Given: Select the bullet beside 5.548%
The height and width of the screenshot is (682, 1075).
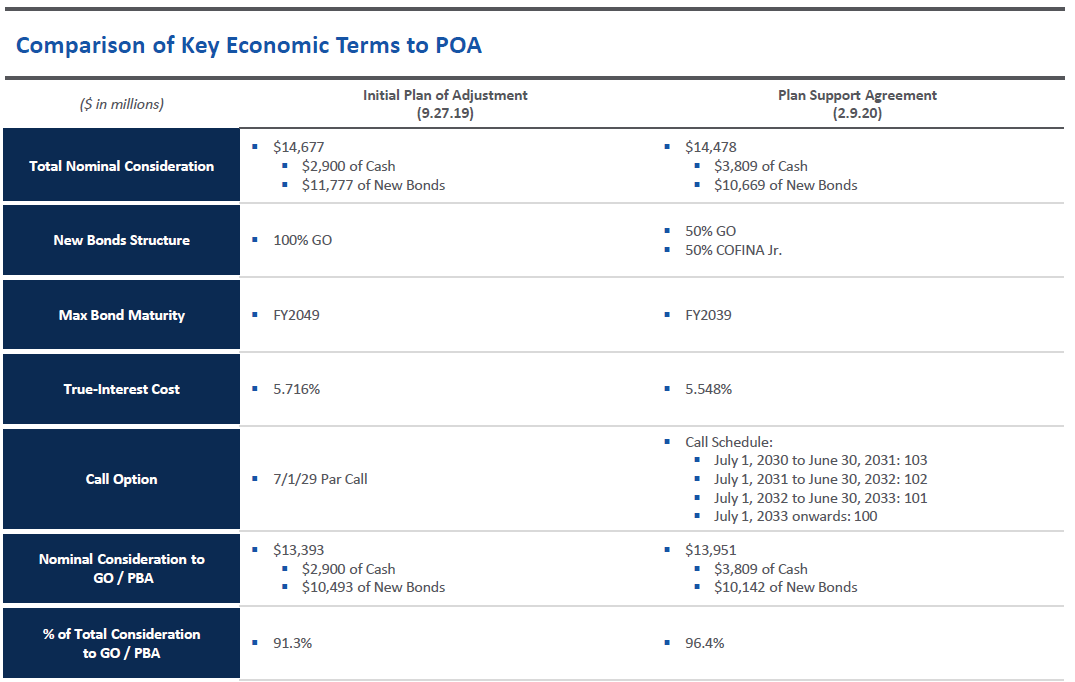Looking at the screenshot, I should [x=665, y=389].
